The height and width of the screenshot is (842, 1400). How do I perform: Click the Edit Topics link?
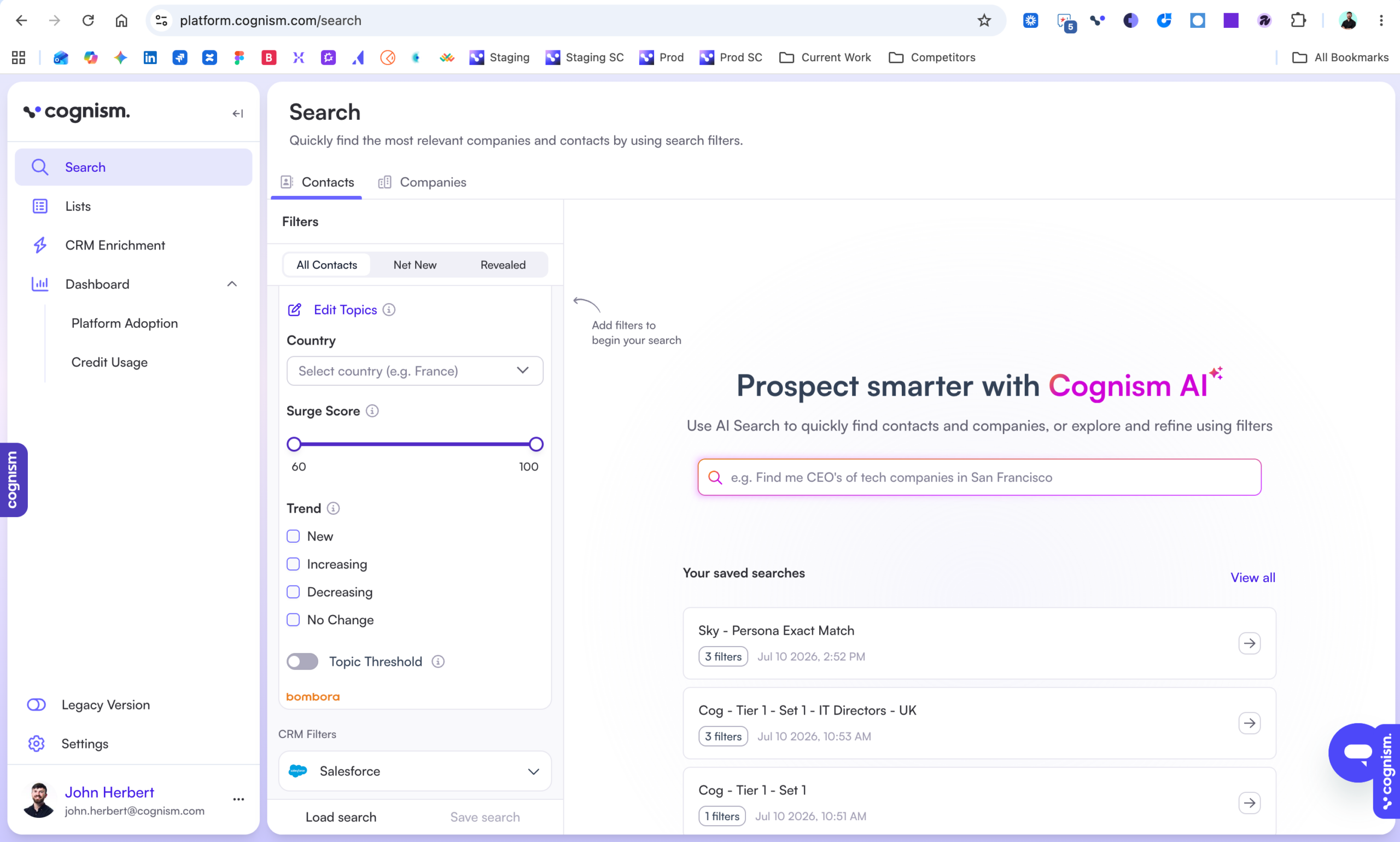click(345, 310)
